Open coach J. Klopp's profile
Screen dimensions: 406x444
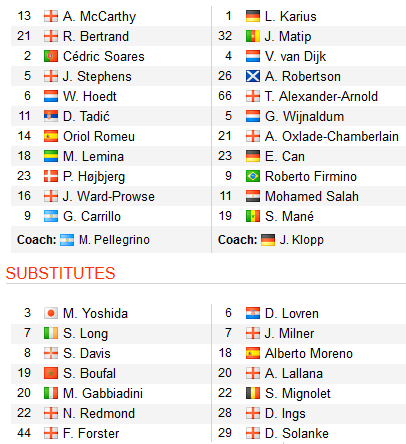pyautogui.click(x=302, y=240)
